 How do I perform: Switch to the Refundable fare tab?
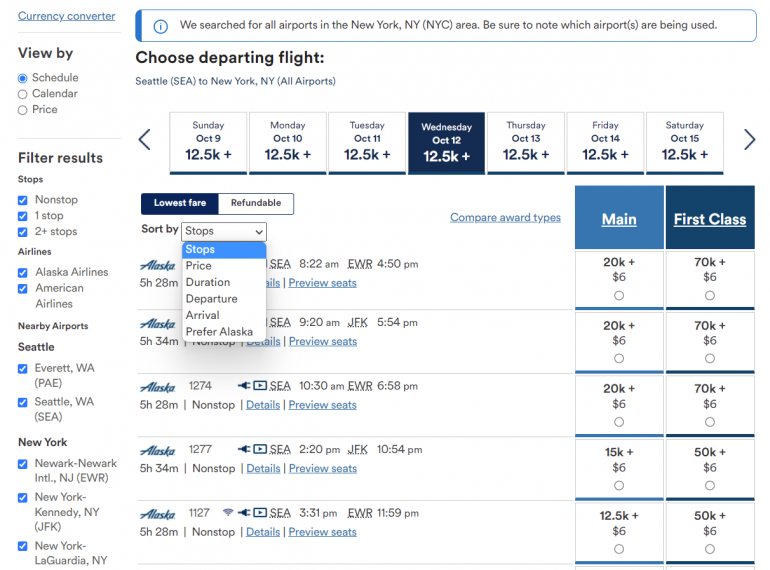[x=256, y=203]
